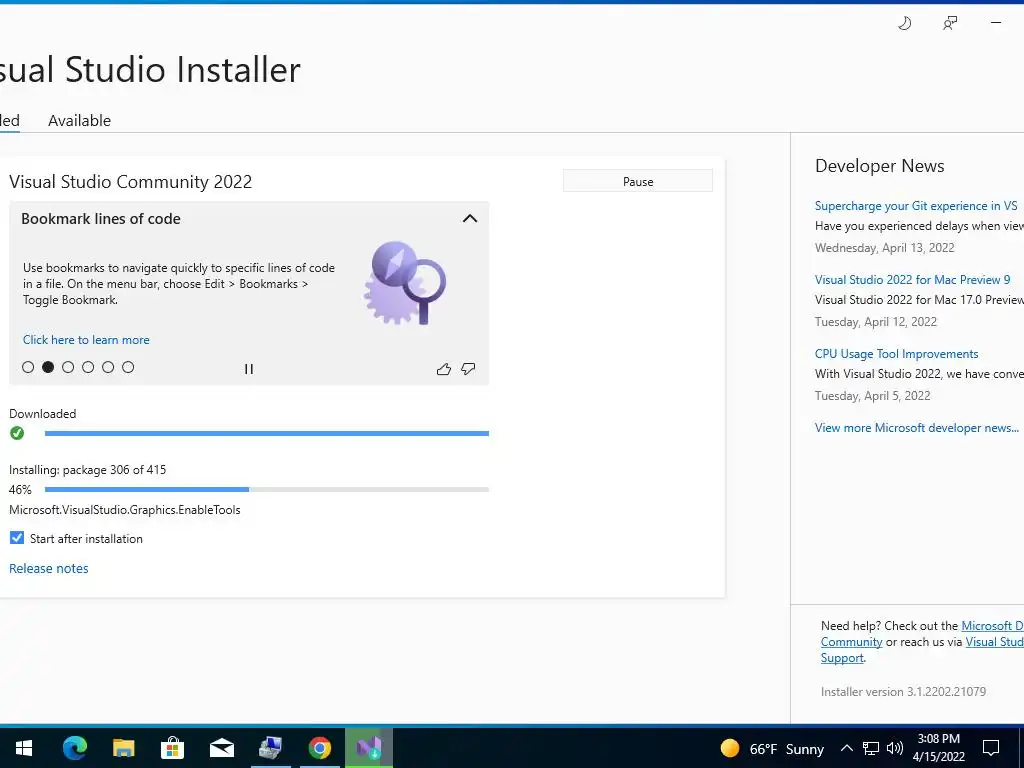Switch to the Installed tab

tap(9, 121)
